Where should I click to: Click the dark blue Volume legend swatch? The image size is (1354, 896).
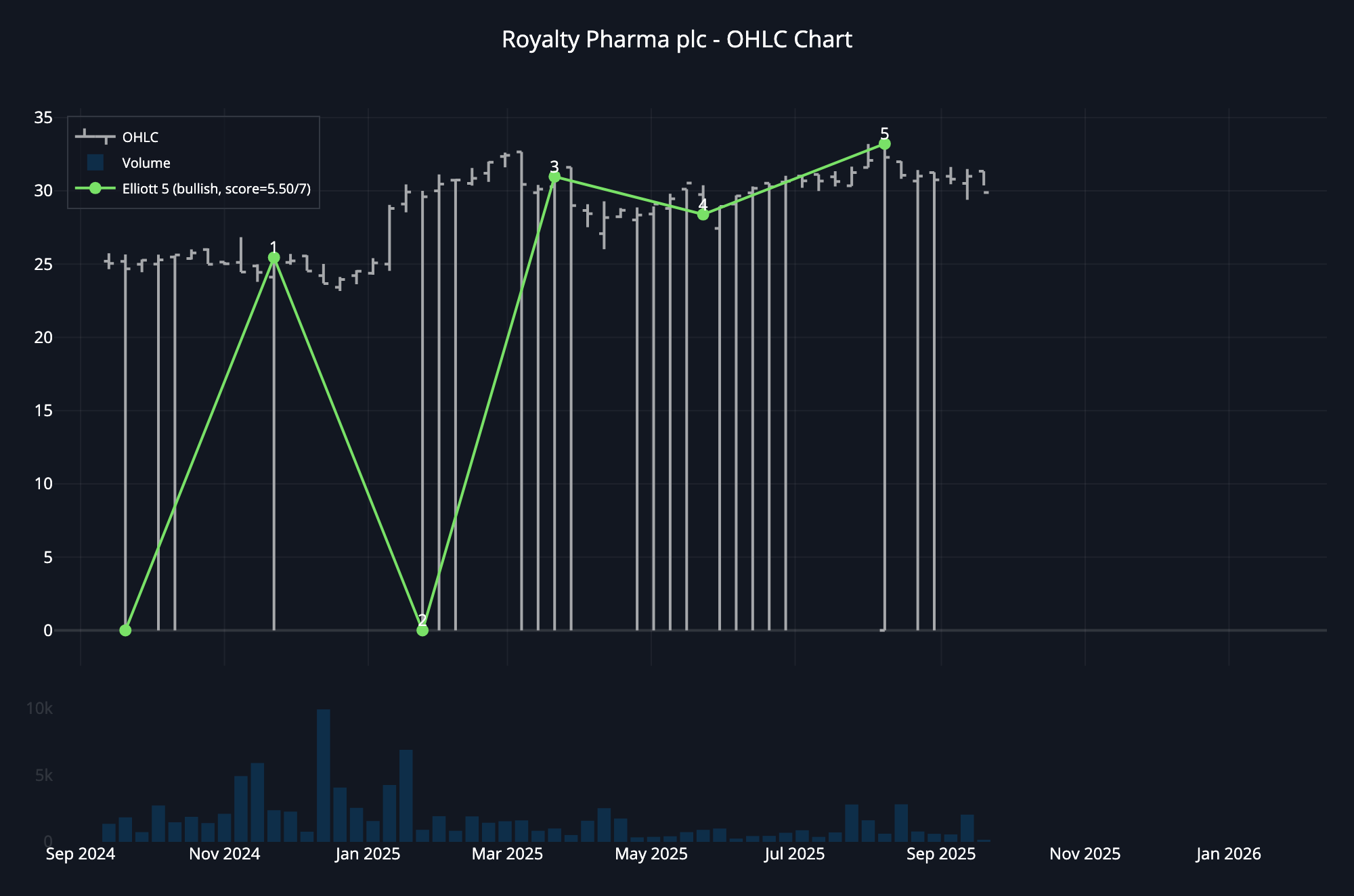click(x=95, y=162)
